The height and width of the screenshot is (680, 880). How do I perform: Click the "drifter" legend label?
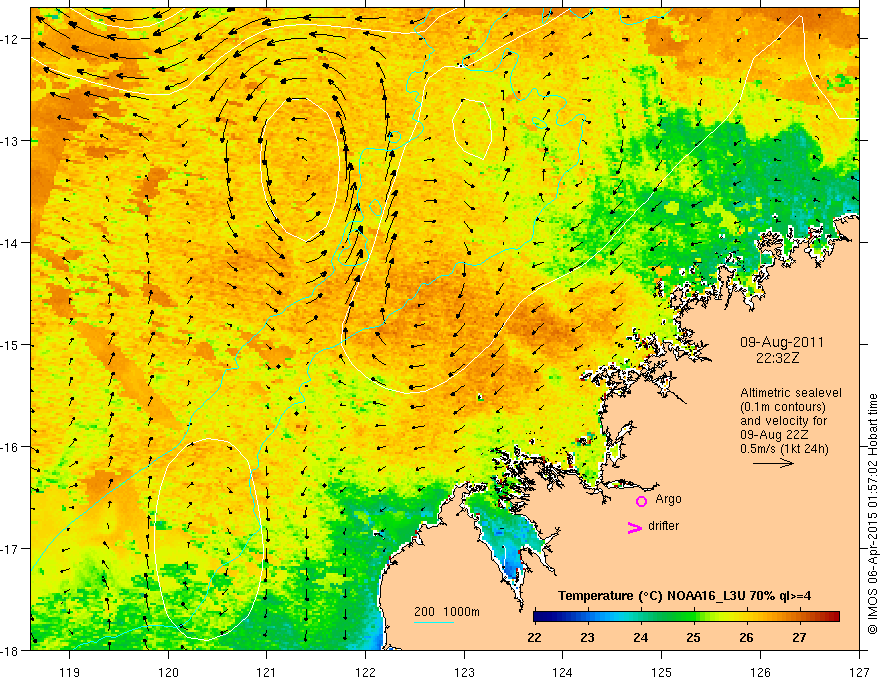(x=663, y=526)
